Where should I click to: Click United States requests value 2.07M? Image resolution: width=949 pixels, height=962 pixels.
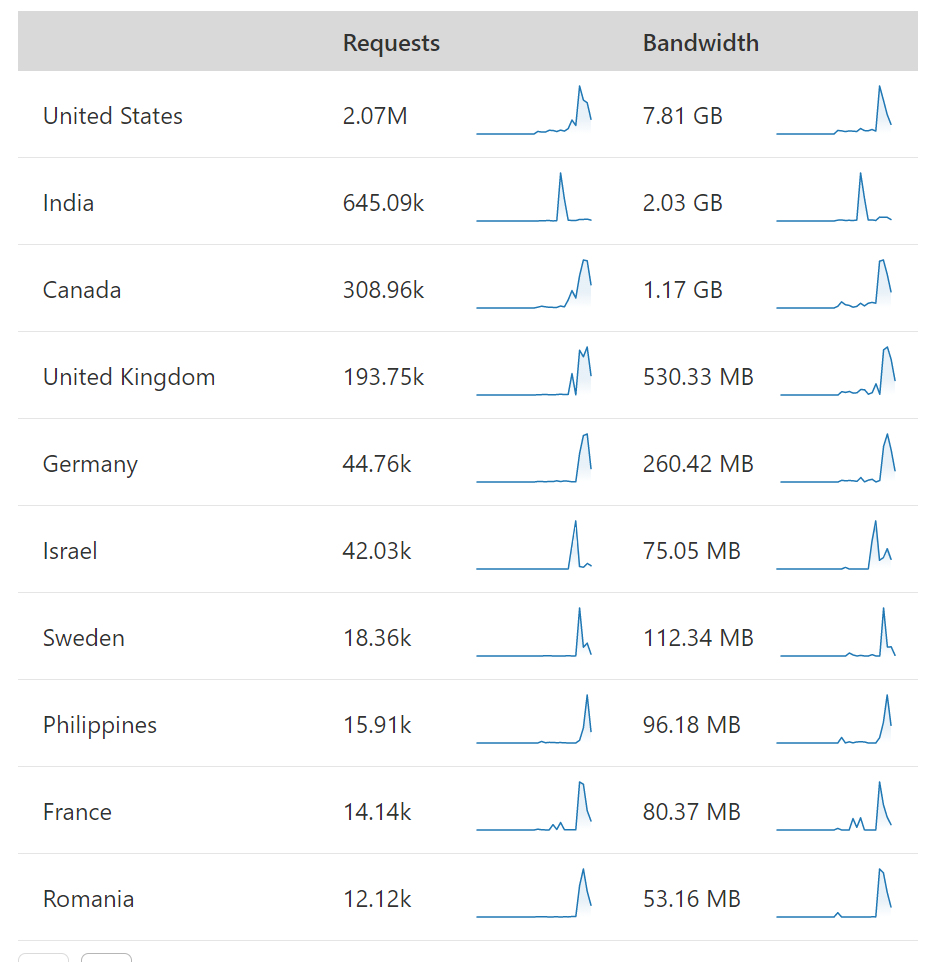click(375, 116)
